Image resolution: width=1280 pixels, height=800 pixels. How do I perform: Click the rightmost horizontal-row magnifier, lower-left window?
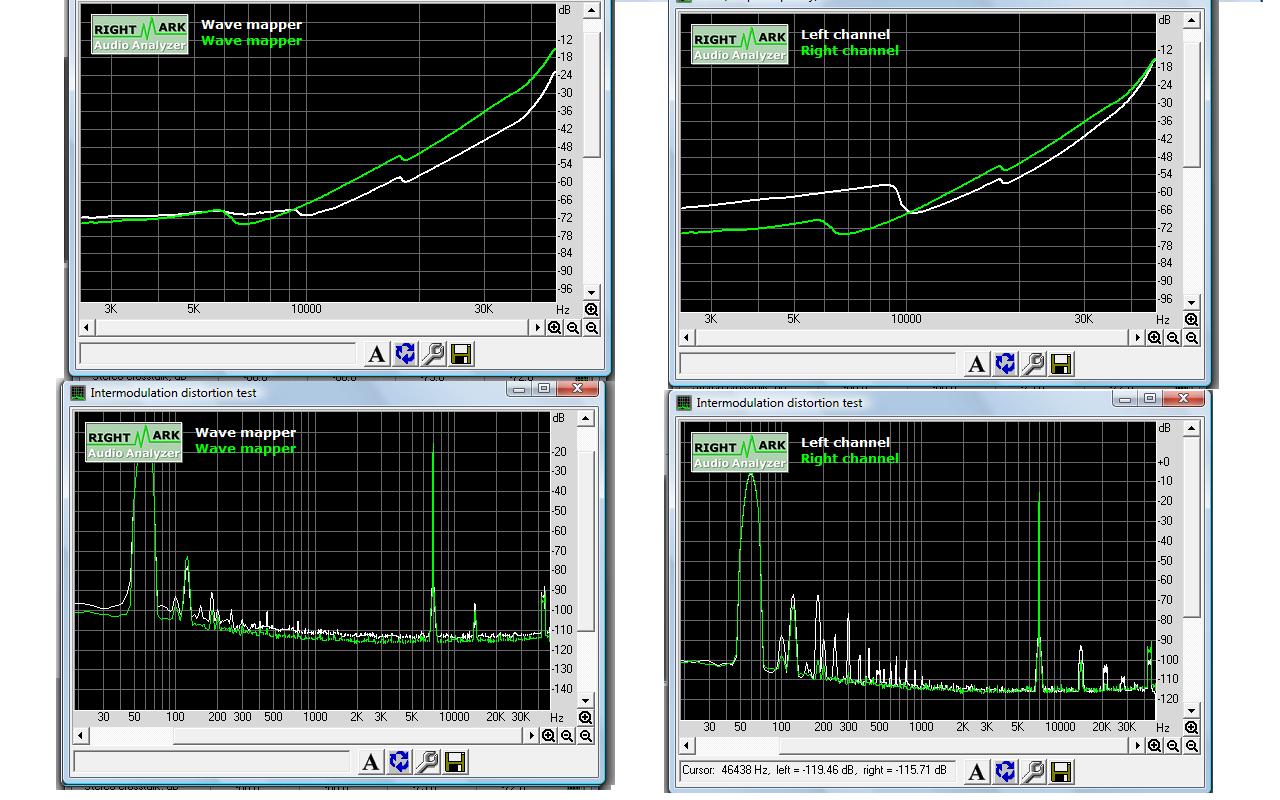tap(586, 736)
